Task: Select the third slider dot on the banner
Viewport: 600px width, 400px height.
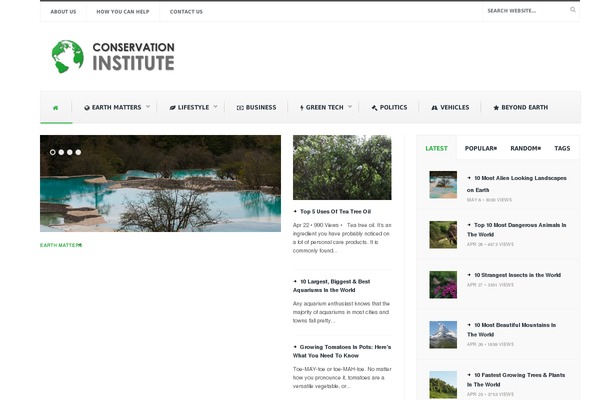Action: (x=70, y=152)
